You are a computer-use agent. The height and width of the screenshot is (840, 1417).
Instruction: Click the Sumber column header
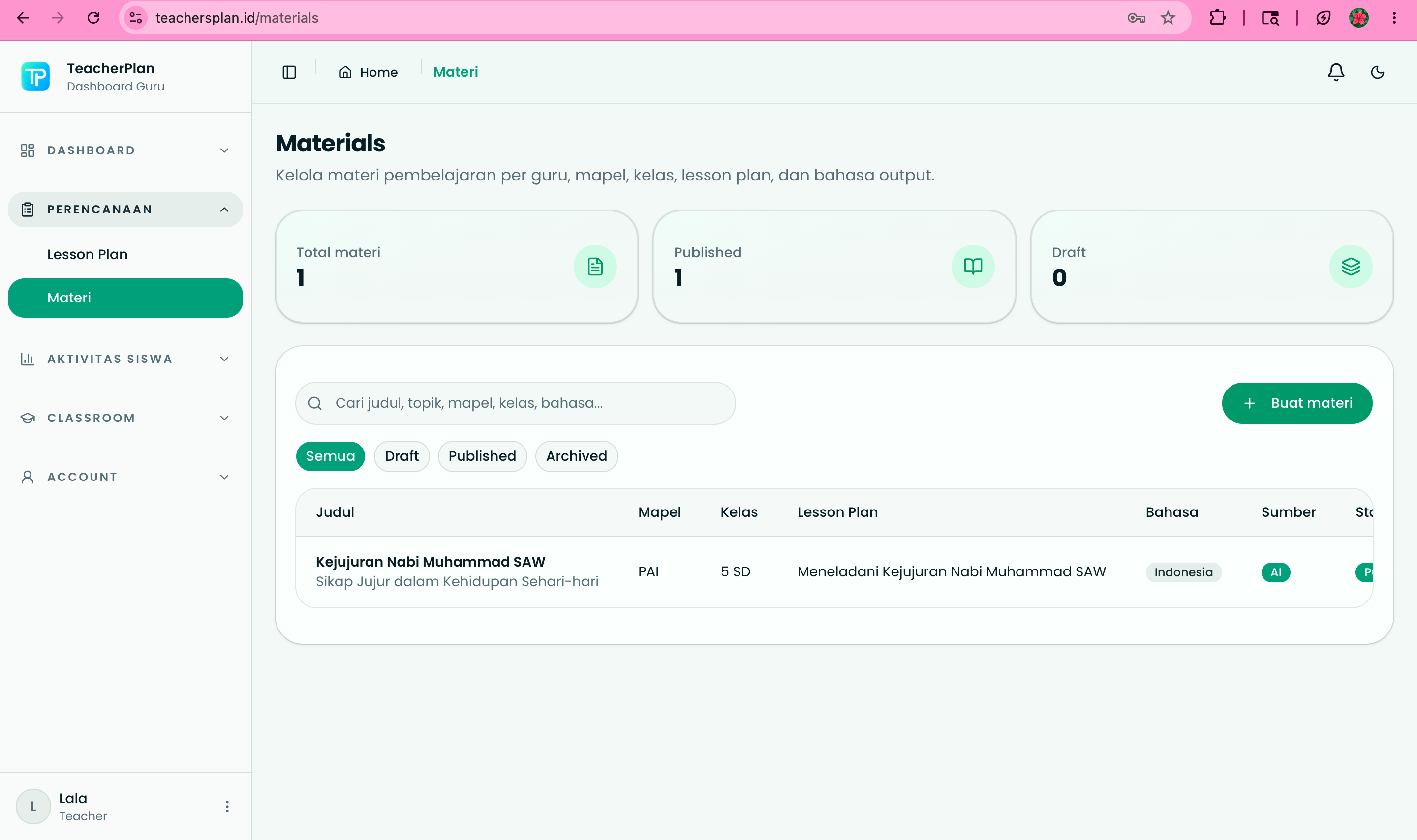coord(1289,512)
